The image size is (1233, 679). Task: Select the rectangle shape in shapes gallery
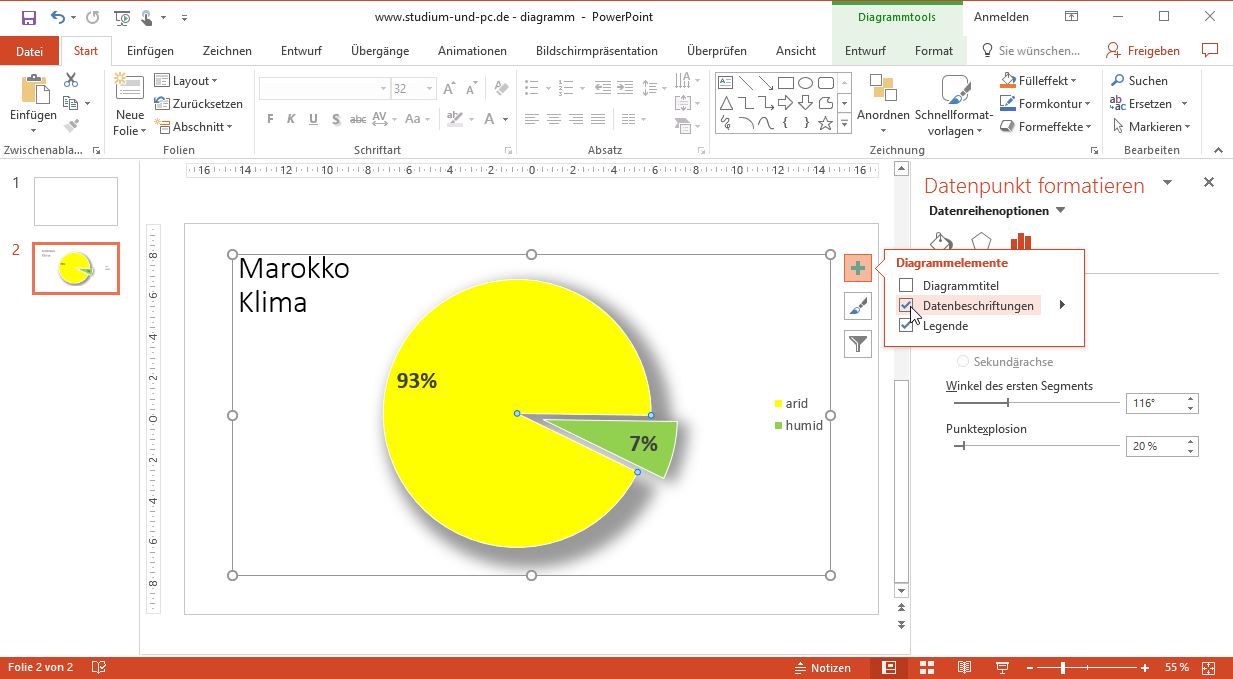pos(786,82)
